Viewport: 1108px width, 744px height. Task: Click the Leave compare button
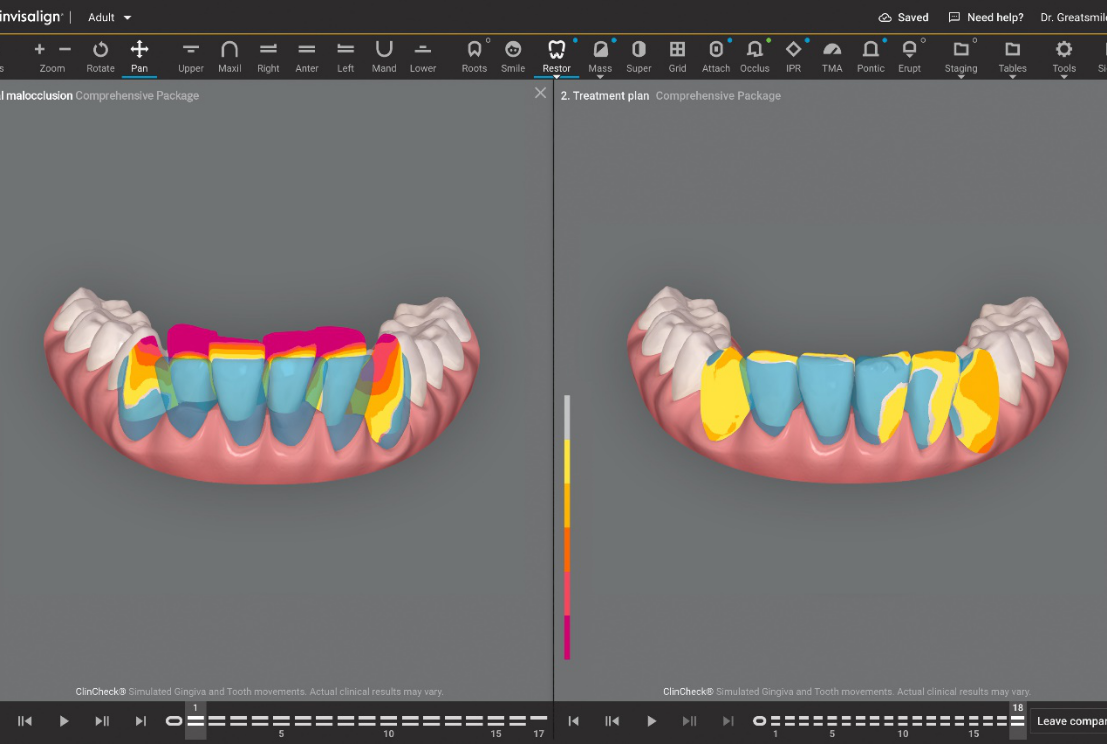1069,721
